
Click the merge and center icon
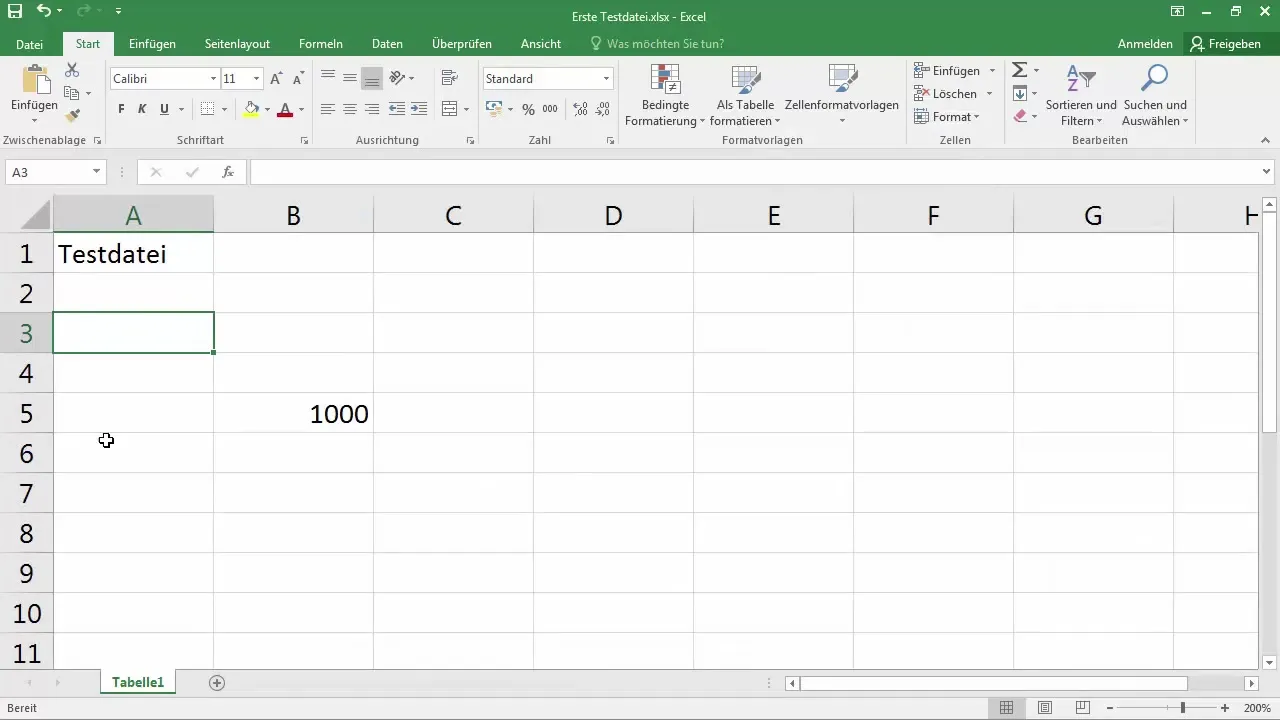[449, 109]
